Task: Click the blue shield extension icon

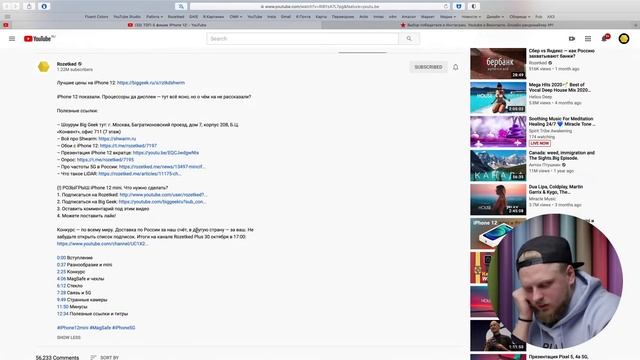Action: (x=459, y=7)
